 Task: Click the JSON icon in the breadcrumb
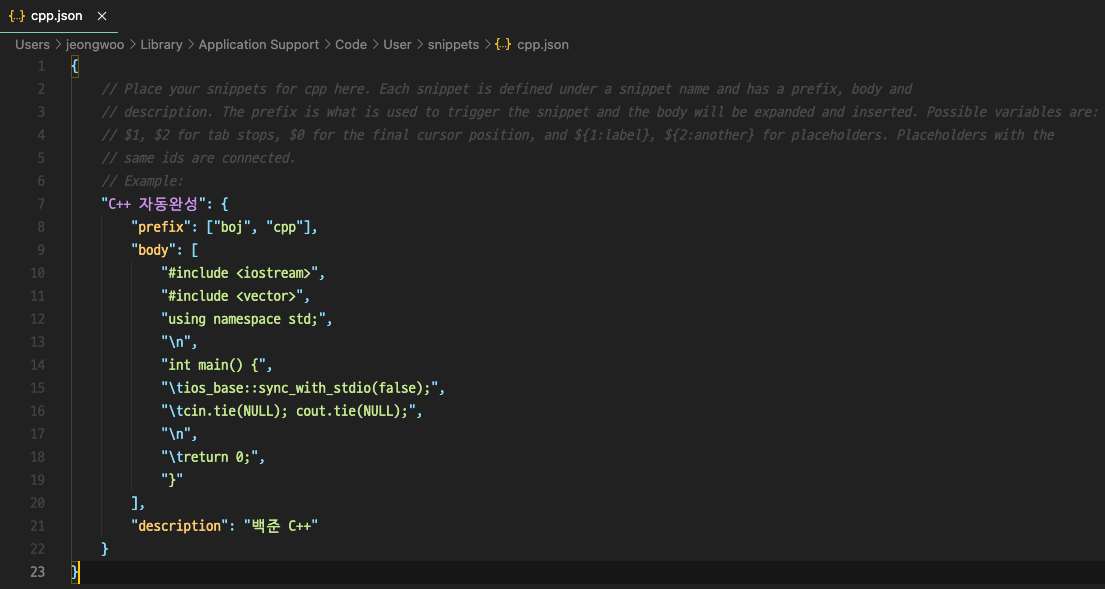point(503,44)
